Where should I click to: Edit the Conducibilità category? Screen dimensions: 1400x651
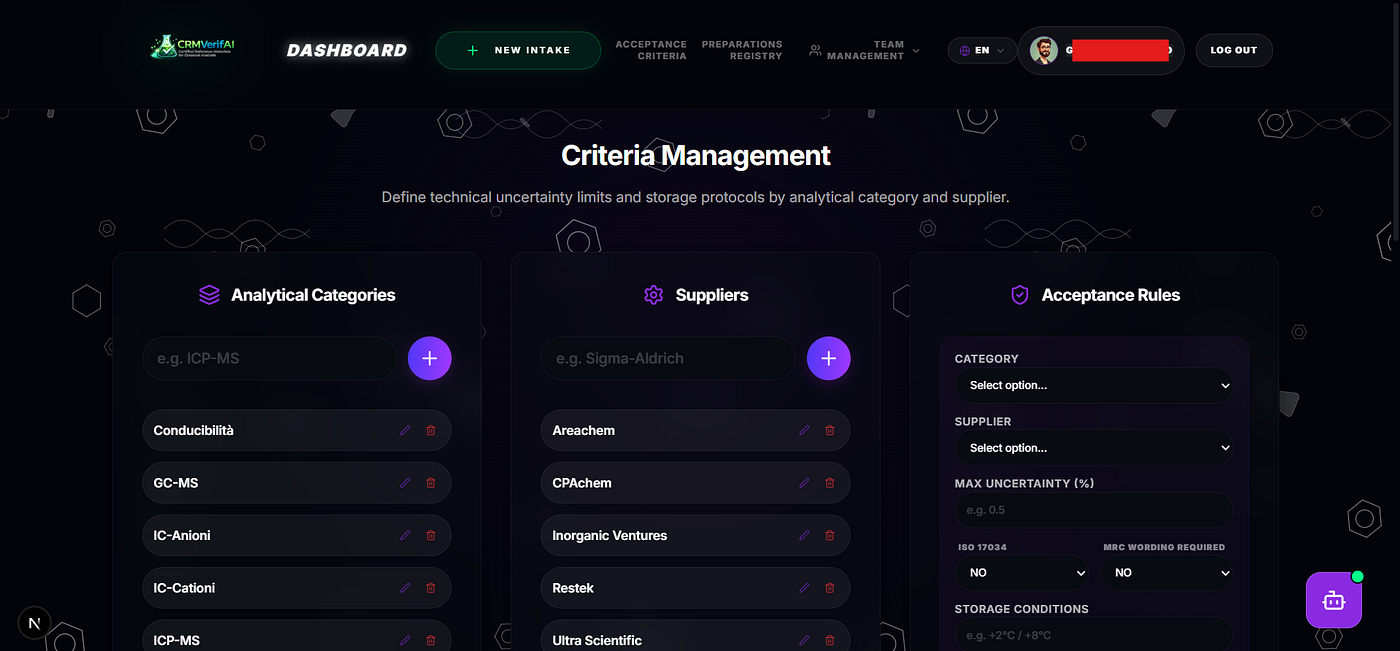(405, 430)
